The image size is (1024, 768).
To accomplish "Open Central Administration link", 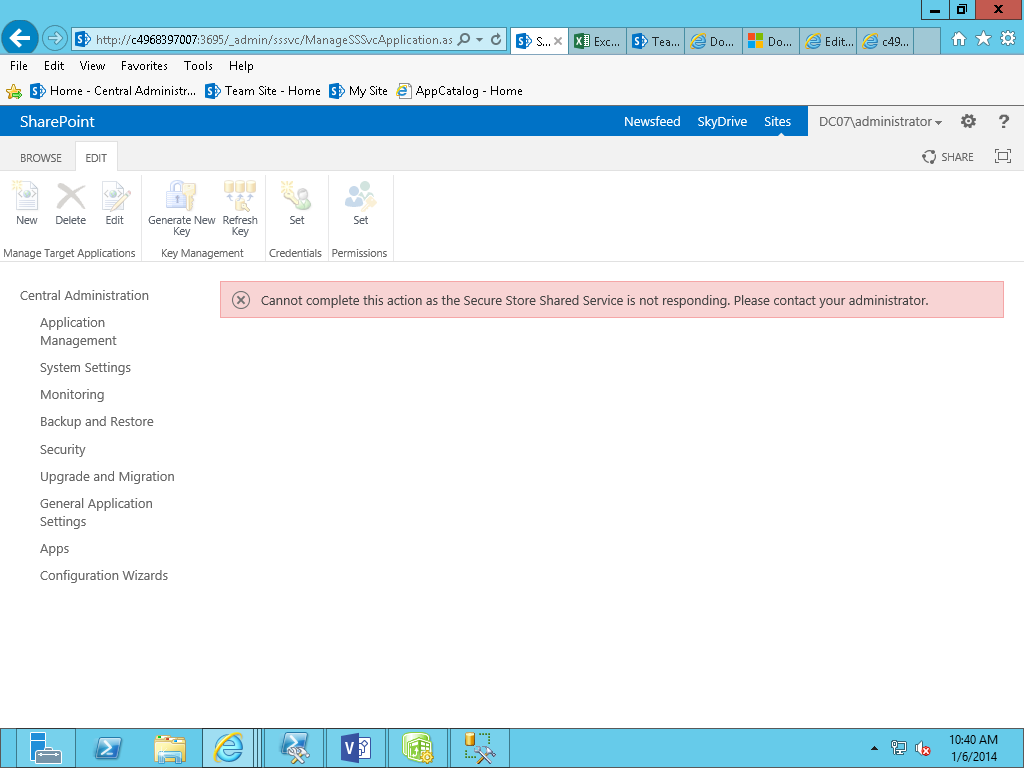I will (84, 295).
